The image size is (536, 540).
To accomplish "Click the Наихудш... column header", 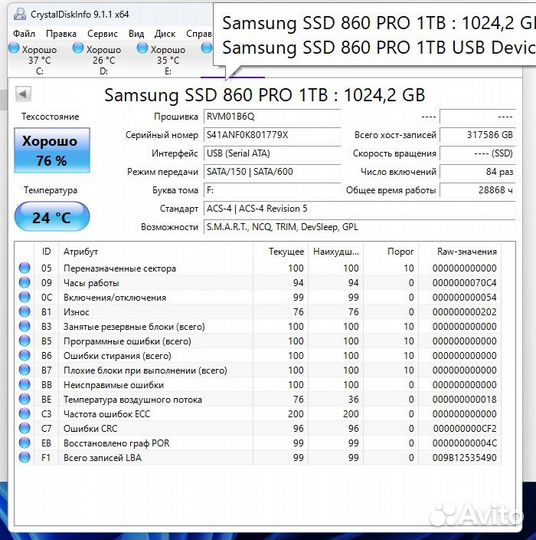I will pos(336,251).
